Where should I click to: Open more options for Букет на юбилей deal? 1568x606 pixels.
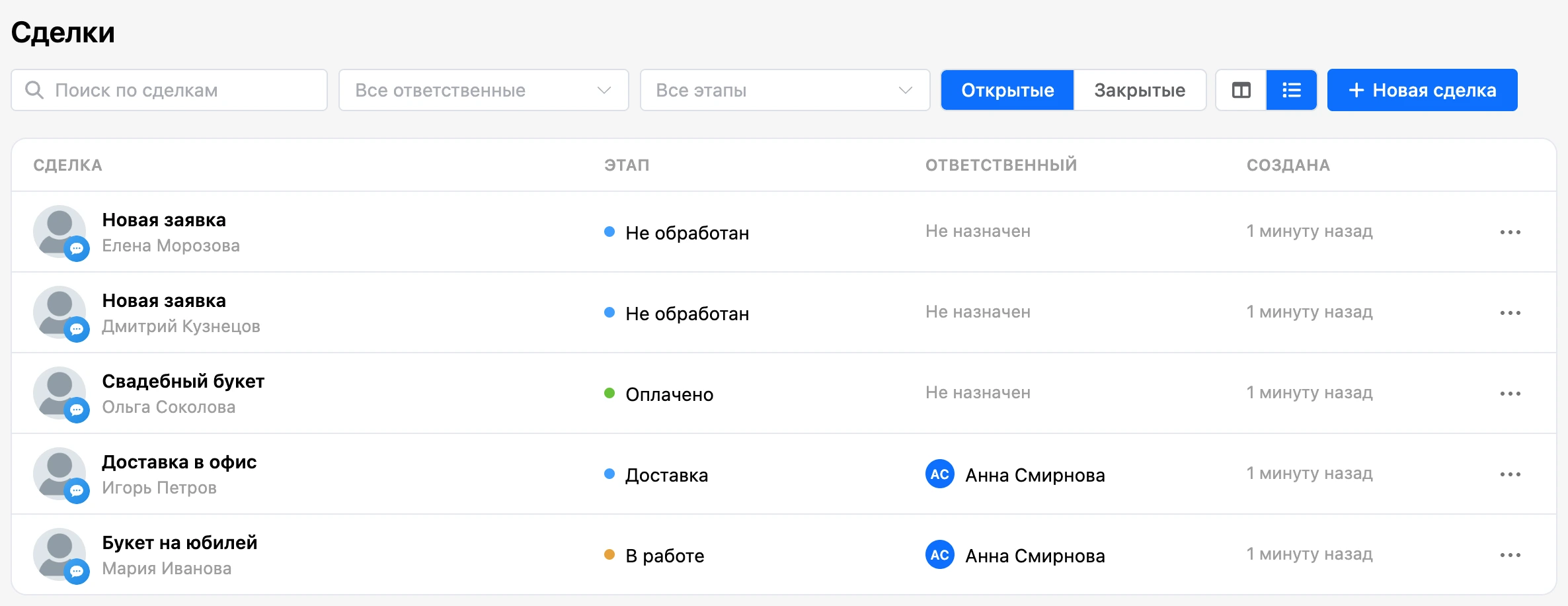[1510, 555]
